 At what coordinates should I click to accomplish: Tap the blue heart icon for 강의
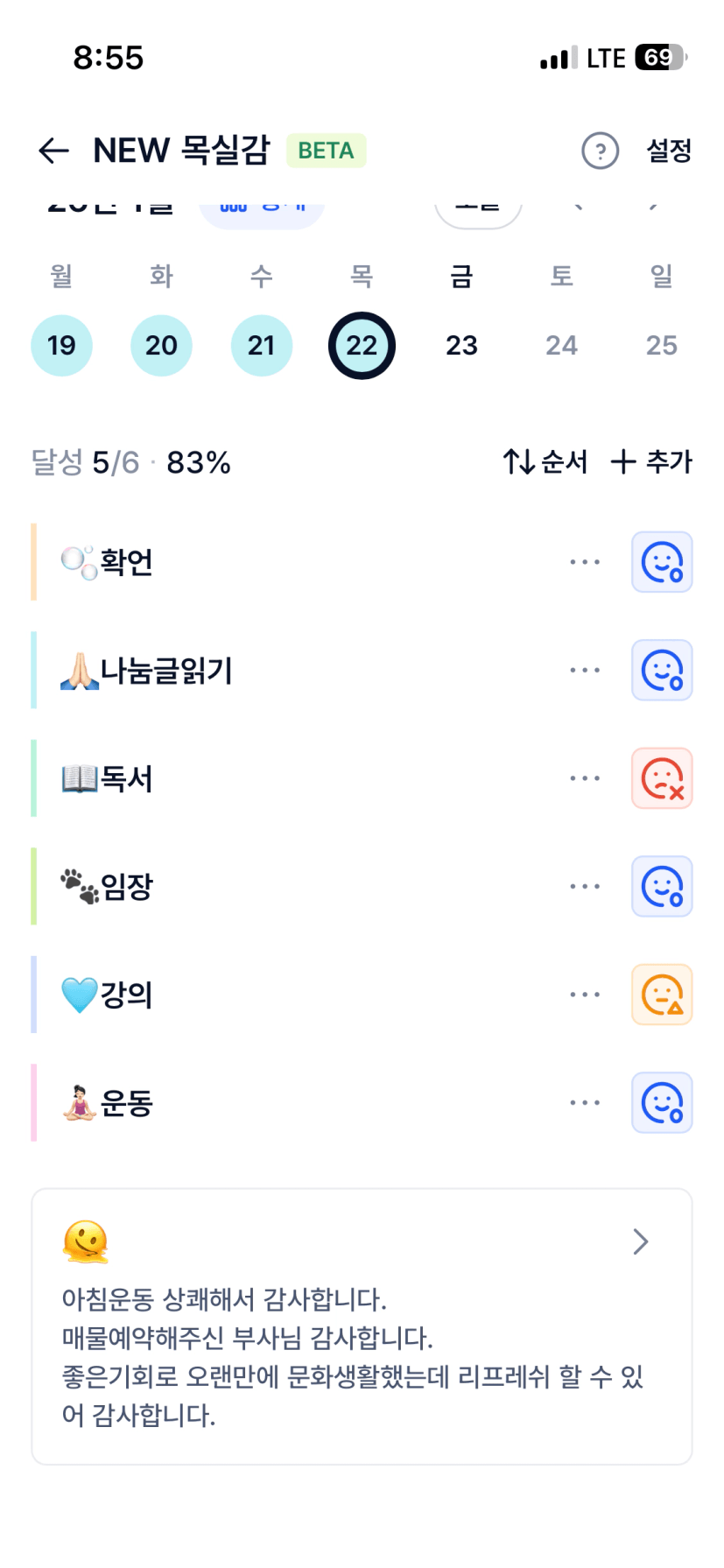[x=79, y=995]
